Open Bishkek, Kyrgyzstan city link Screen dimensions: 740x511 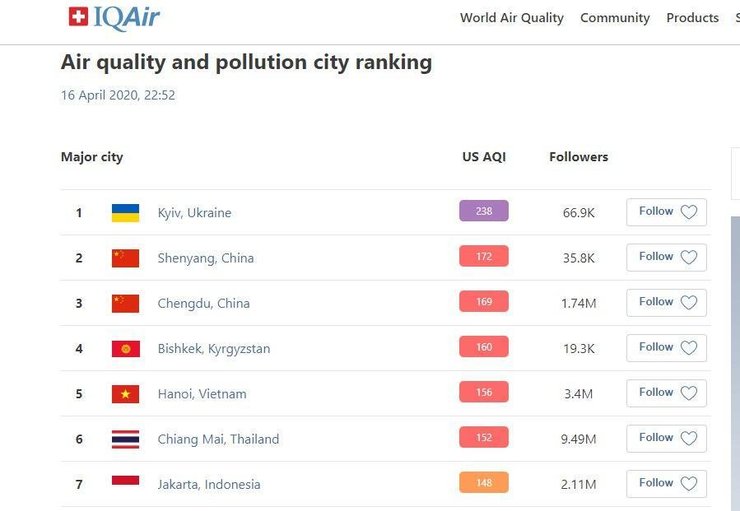click(213, 349)
